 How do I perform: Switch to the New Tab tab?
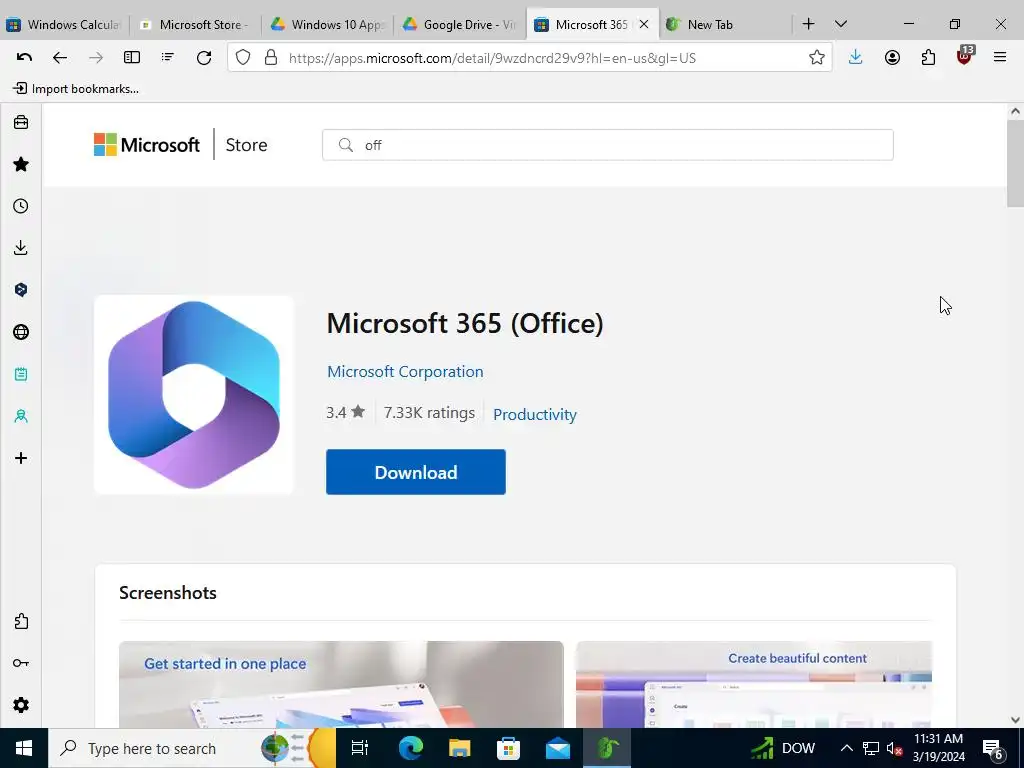pos(724,25)
